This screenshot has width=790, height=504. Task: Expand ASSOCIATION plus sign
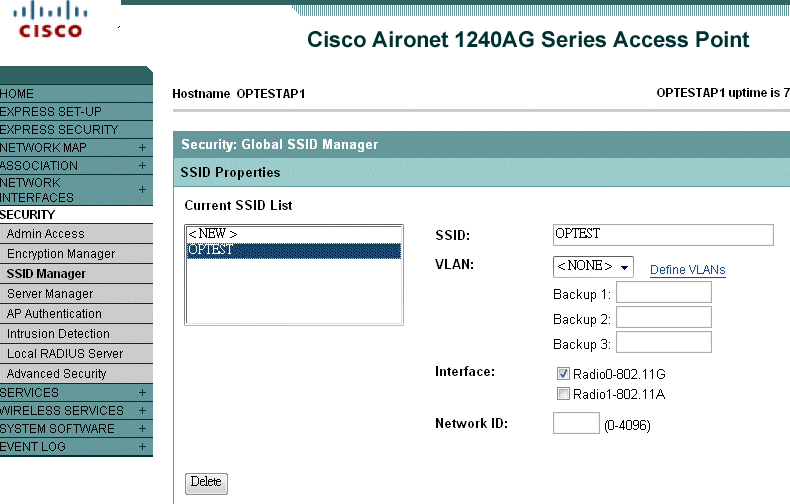[142, 165]
